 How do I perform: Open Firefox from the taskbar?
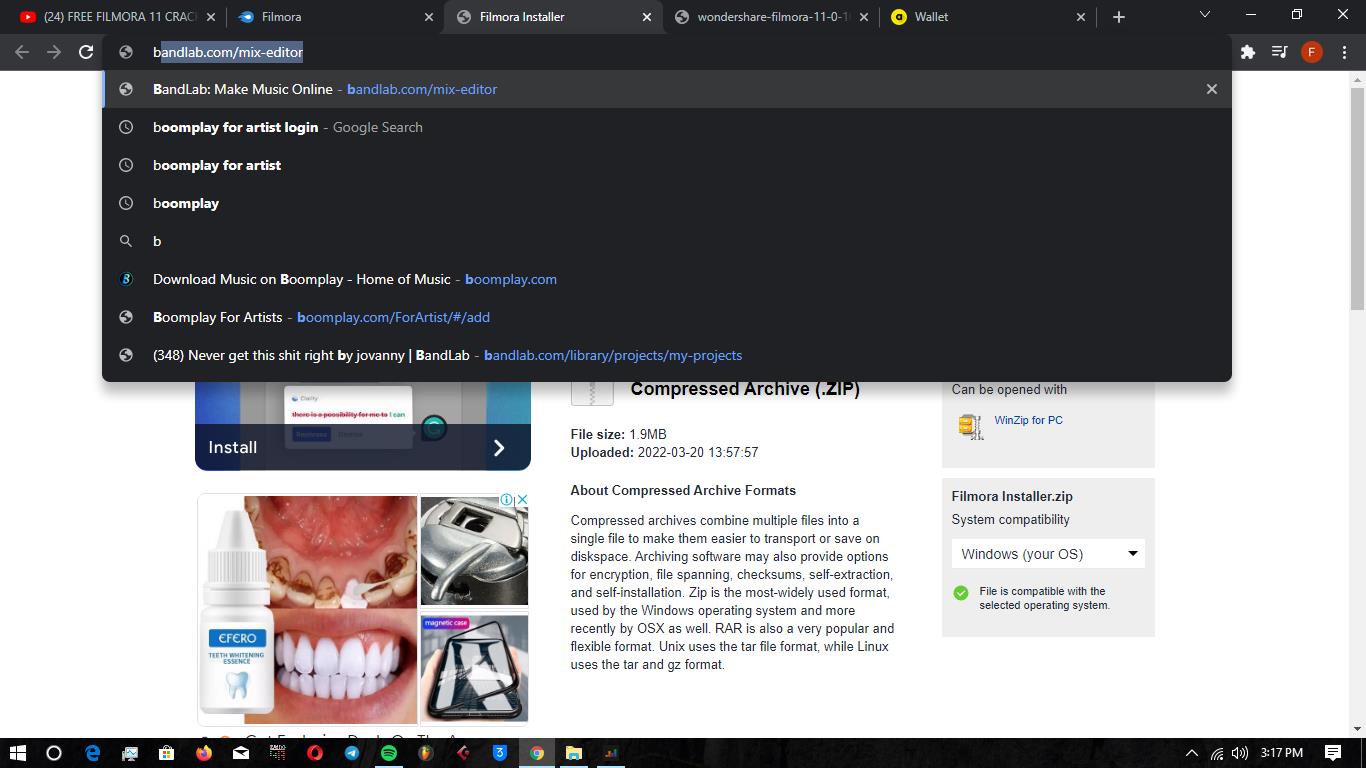click(x=204, y=753)
